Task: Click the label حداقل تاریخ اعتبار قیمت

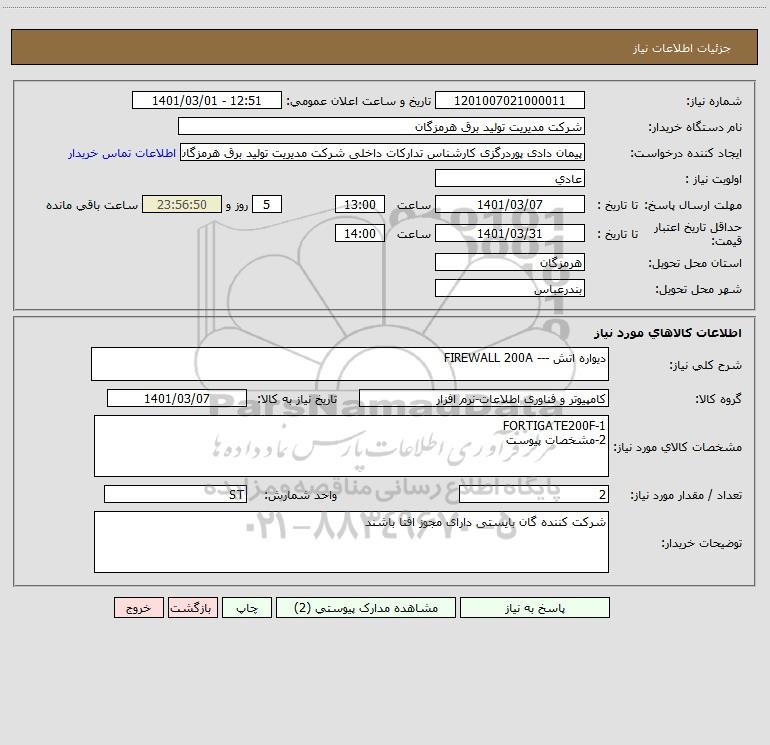Action: click(x=698, y=234)
